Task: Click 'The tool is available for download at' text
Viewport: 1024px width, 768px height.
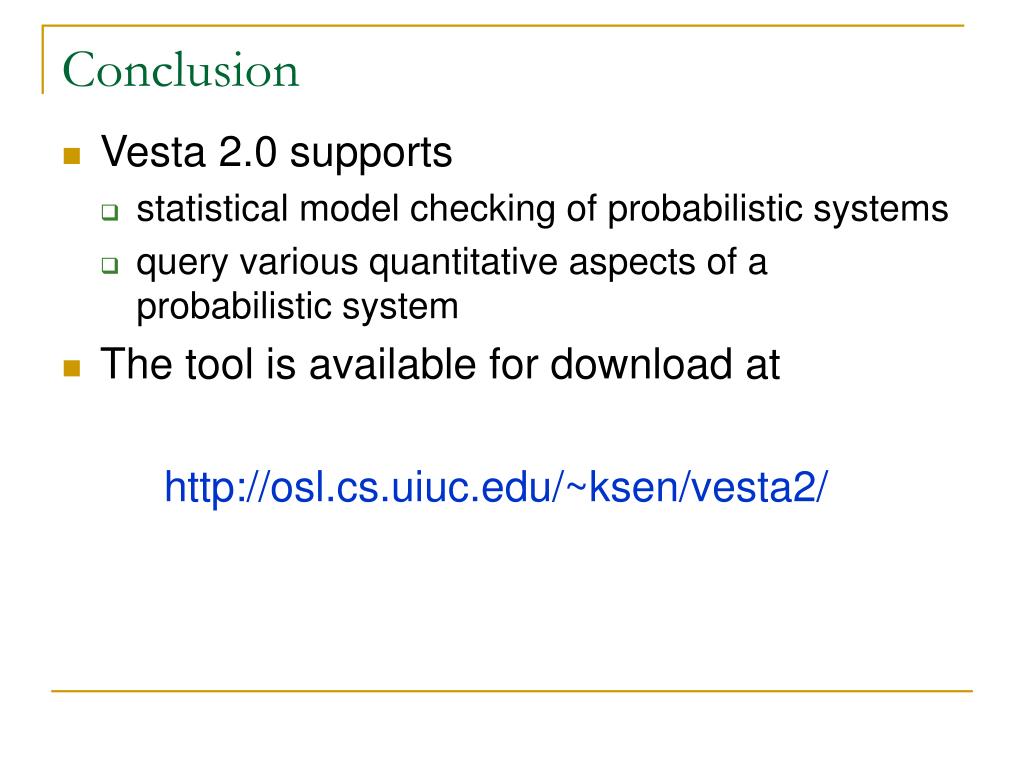Action: coord(440,364)
